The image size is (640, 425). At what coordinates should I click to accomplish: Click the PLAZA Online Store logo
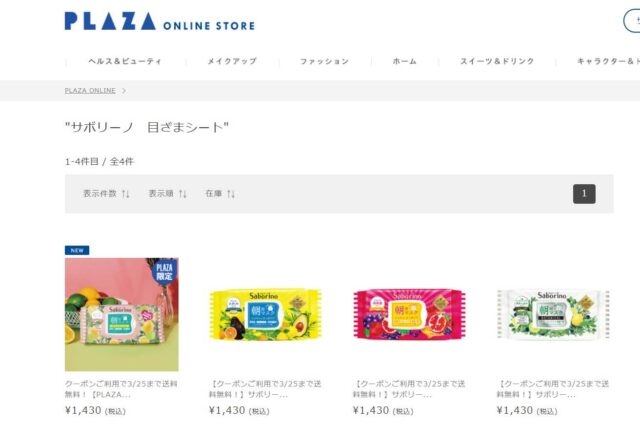[159, 21]
